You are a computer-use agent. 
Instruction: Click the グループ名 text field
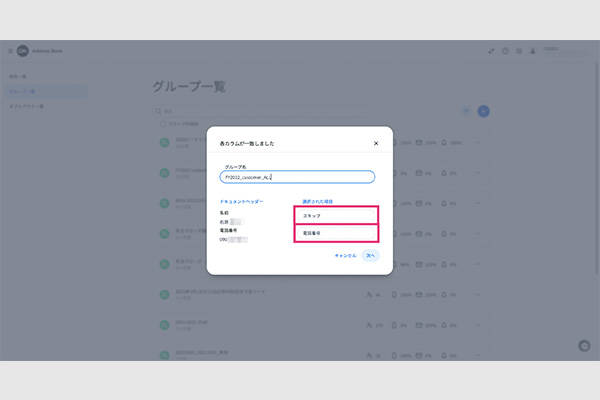tap(297, 176)
